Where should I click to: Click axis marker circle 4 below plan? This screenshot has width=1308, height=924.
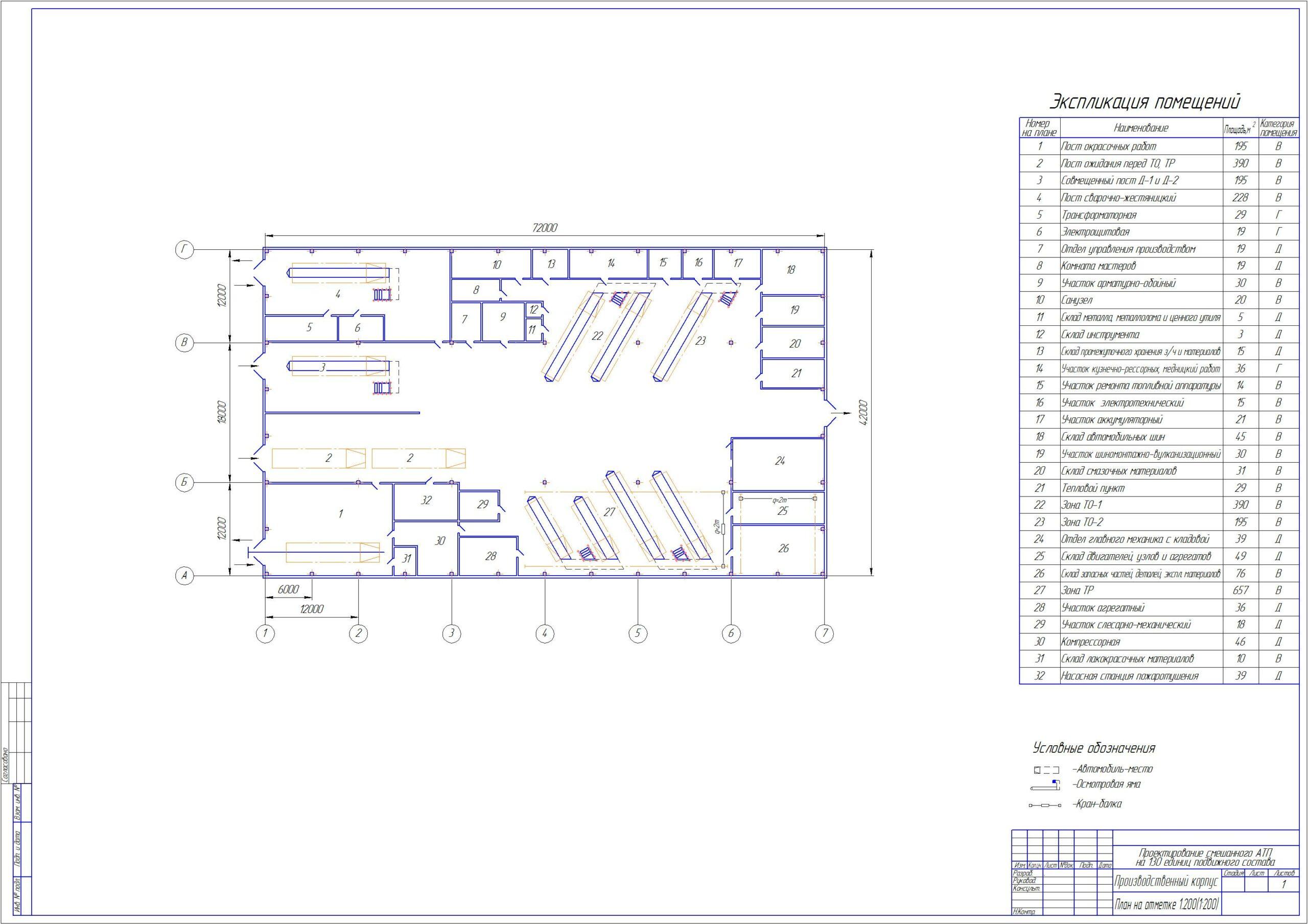(x=545, y=633)
